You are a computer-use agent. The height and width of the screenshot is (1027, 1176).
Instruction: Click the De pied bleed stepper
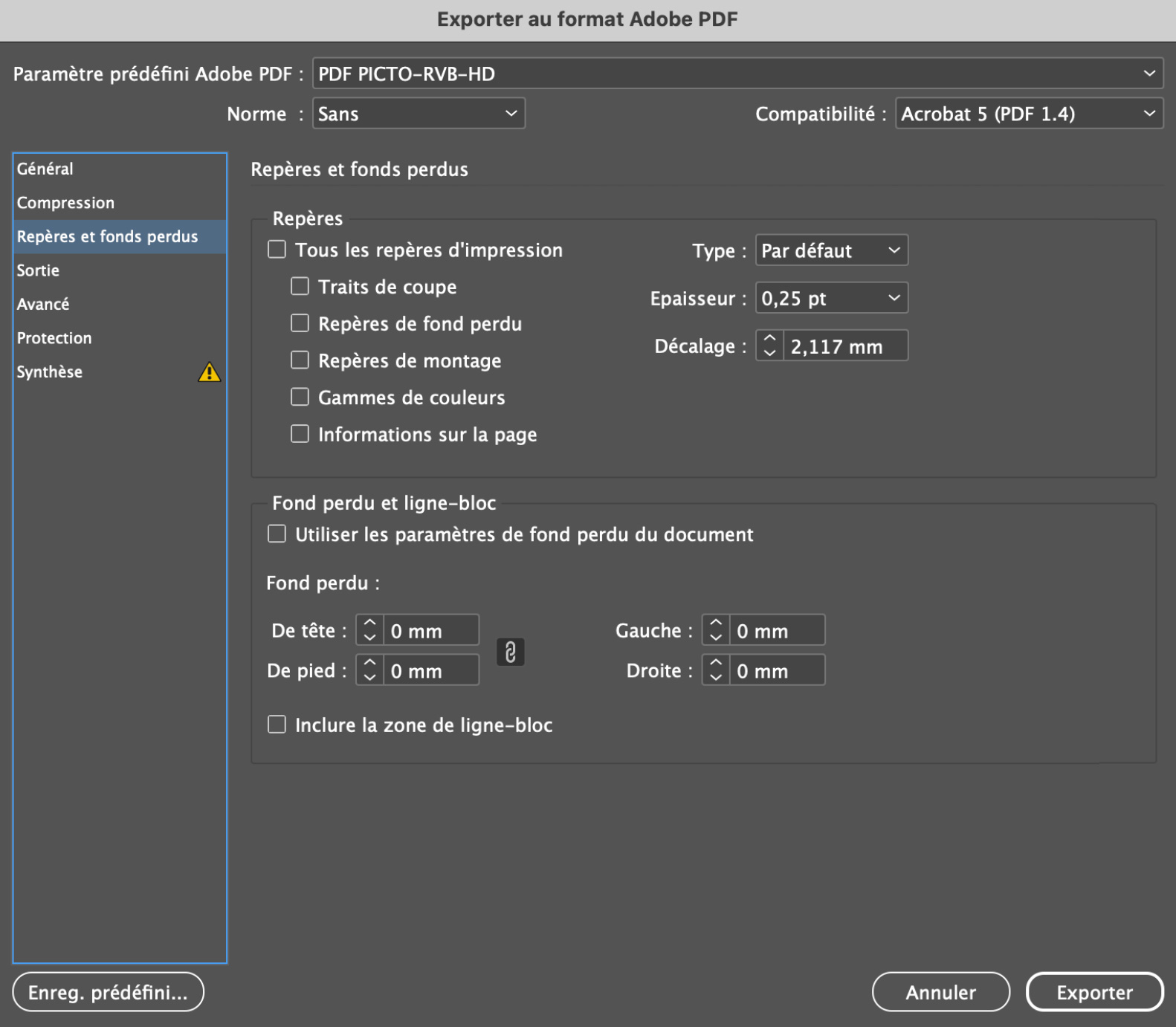click(x=369, y=670)
